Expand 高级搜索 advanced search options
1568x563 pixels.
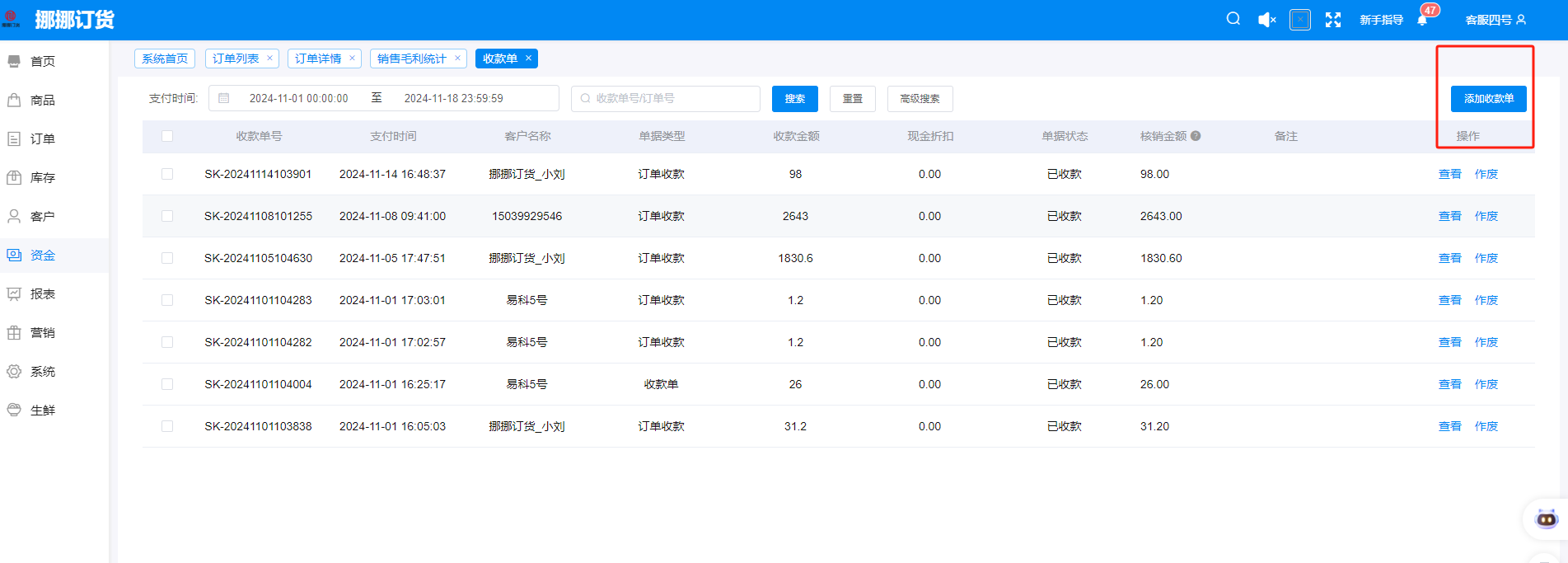(x=920, y=99)
